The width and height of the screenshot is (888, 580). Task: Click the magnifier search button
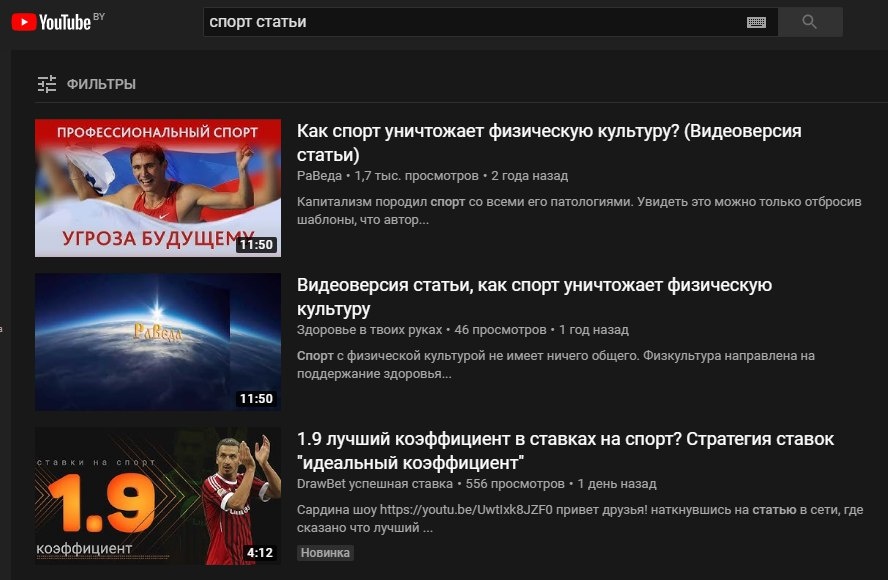pyautogui.click(x=810, y=22)
